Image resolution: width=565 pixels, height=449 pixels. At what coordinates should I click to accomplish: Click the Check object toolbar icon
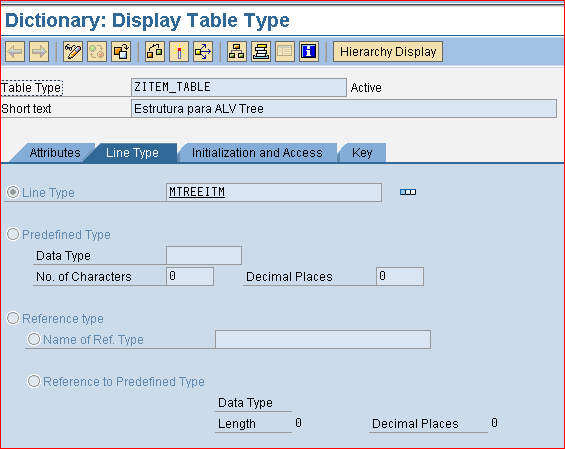click(155, 52)
